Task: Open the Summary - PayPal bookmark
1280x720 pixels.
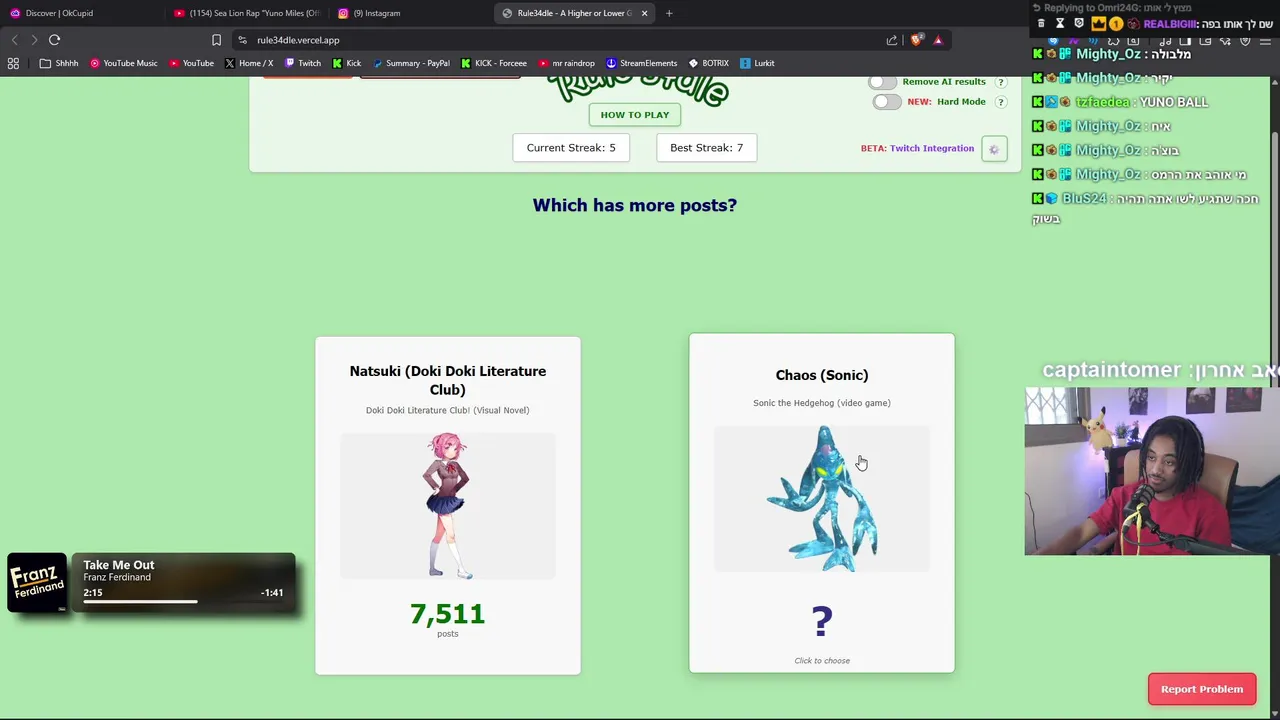Action: tap(411, 63)
